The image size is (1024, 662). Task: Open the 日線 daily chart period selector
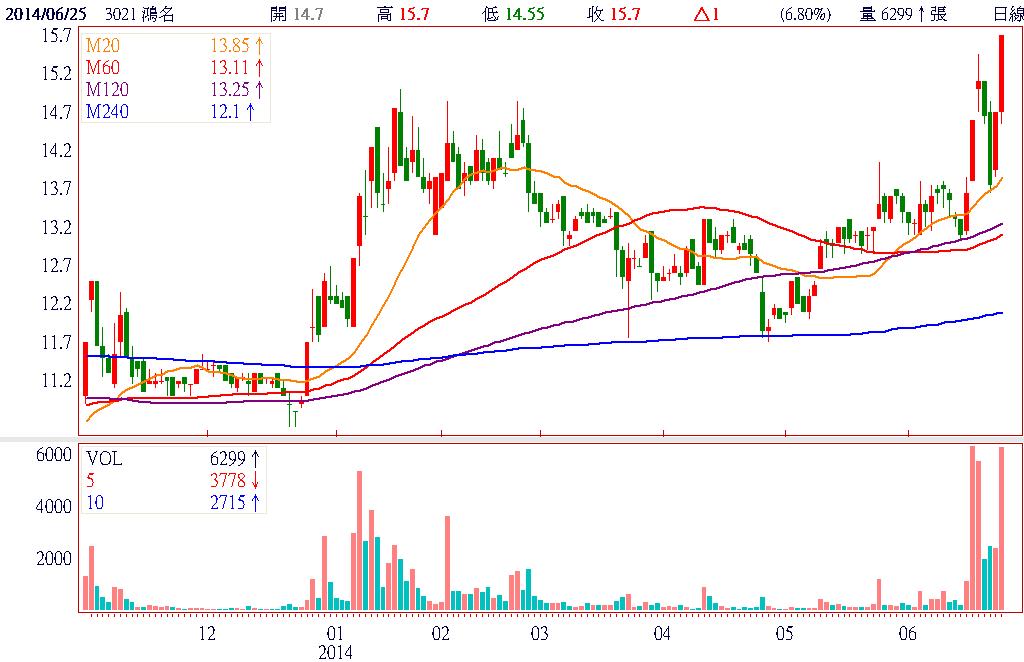coord(1007,14)
